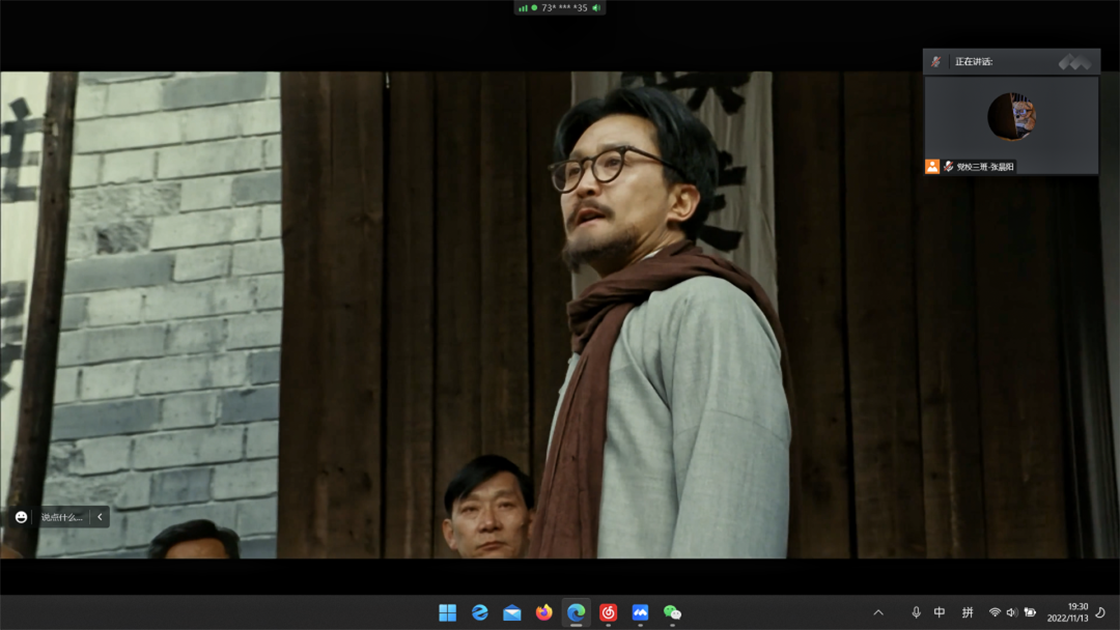Click participant name 张晨阳 label
The image size is (1120, 630).
pyautogui.click(x=986, y=166)
